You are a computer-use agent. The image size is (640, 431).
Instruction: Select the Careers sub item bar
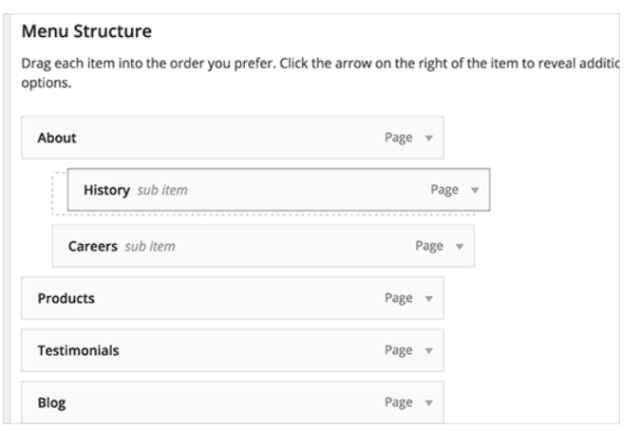point(263,246)
